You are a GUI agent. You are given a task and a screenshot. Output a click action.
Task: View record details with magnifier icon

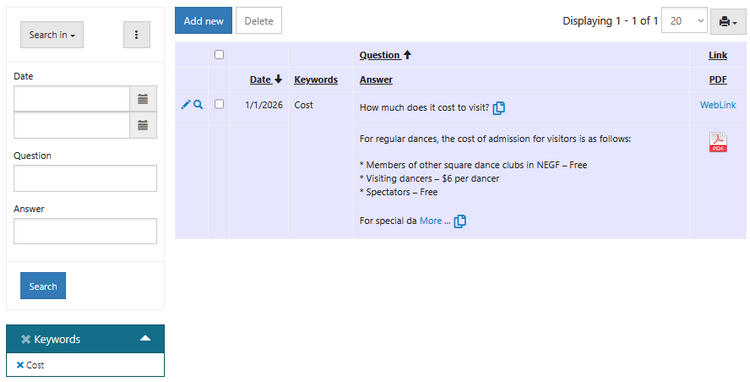(198, 105)
